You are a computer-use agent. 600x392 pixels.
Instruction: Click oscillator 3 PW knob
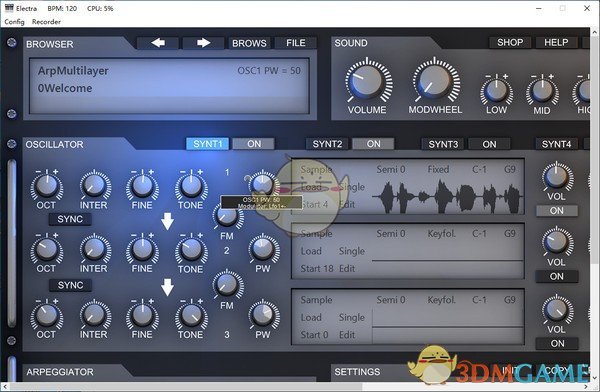tap(263, 315)
